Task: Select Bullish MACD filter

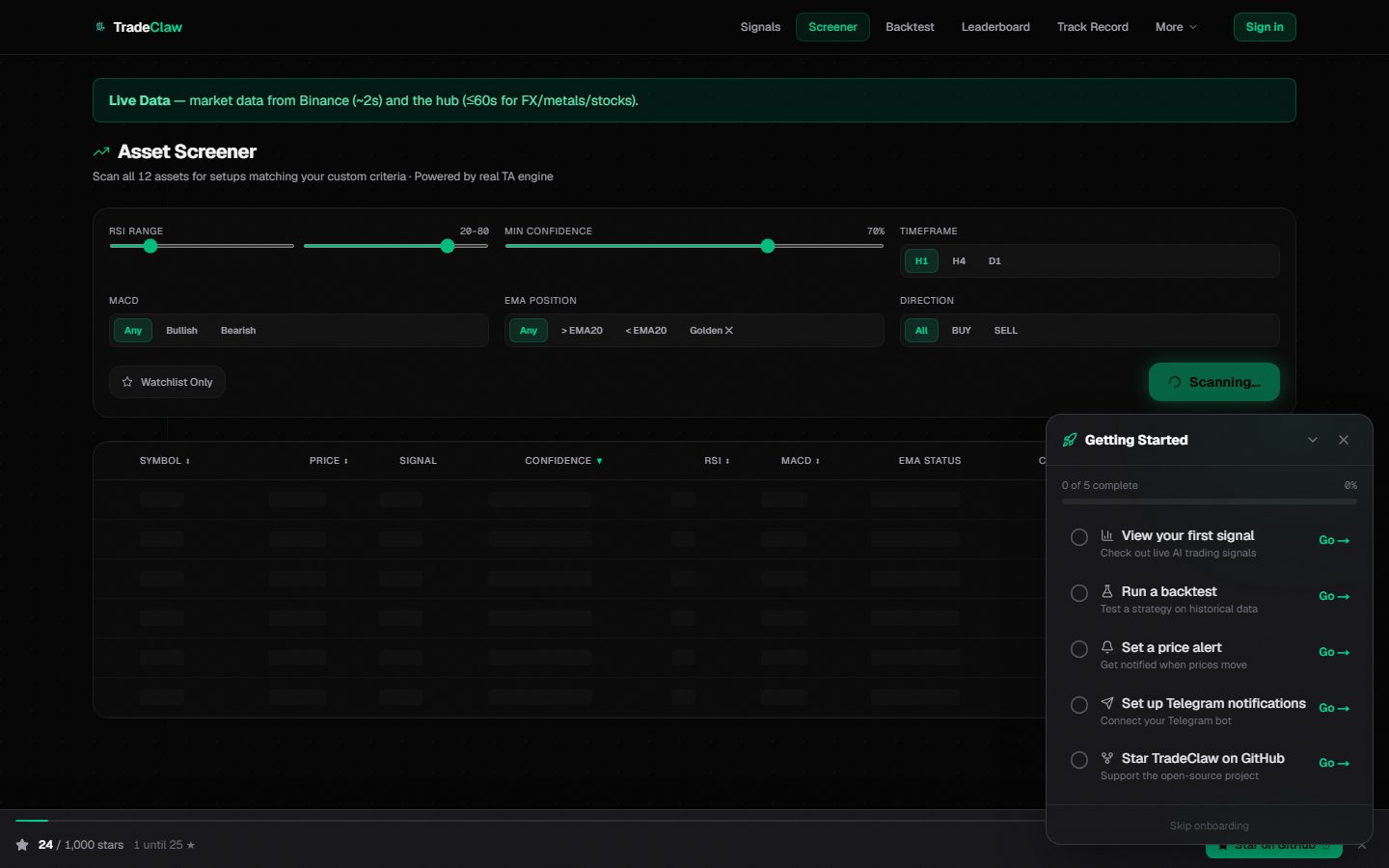Action: coord(181,331)
